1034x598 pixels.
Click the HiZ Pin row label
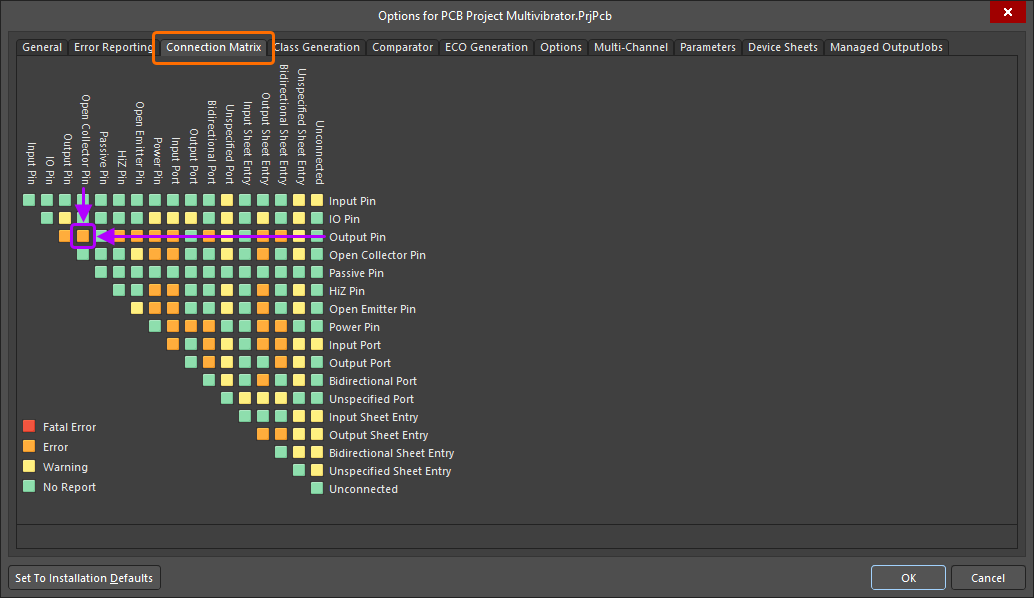tap(347, 291)
